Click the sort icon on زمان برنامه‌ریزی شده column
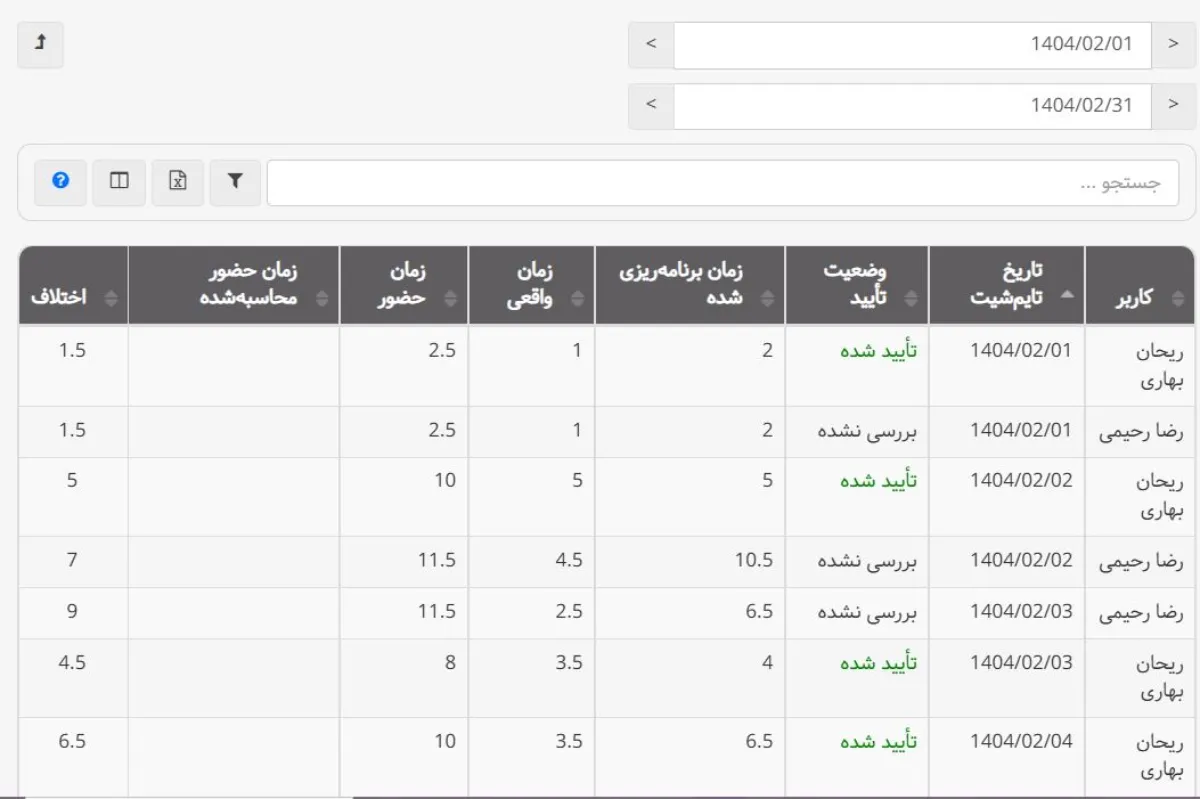This screenshot has width=1200, height=799. coord(767,295)
